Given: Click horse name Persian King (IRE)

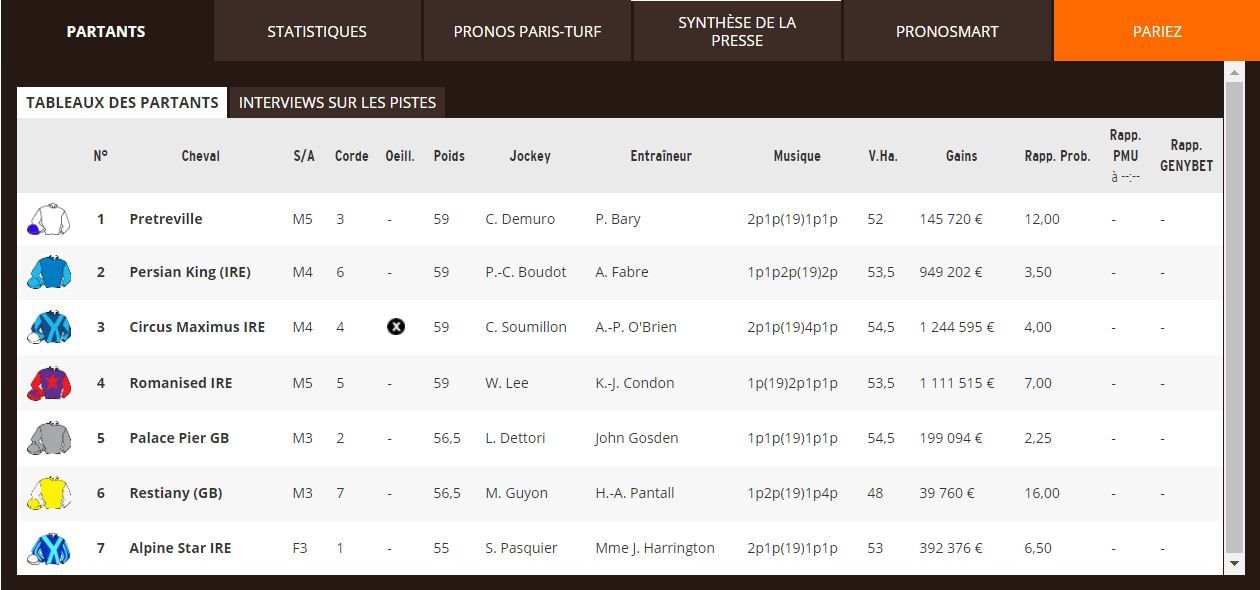Looking at the screenshot, I should click(x=190, y=272).
